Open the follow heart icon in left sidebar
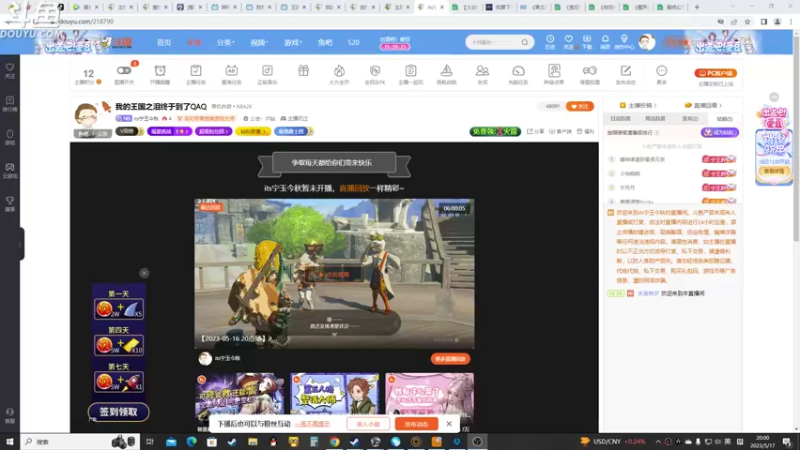 pyautogui.click(x=10, y=70)
